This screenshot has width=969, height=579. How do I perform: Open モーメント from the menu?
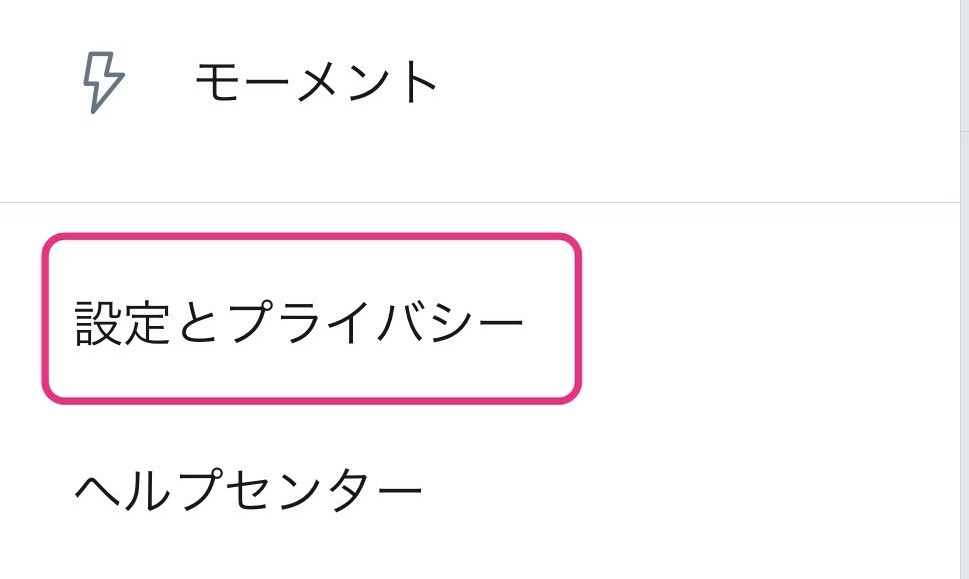pos(316,82)
